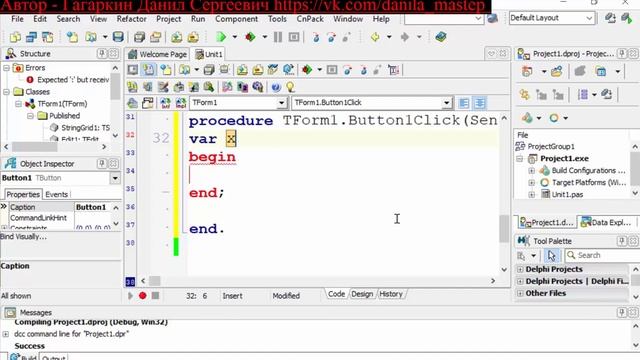Pause the running program
This screenshot has width=640, height=360.
[278, 37]
